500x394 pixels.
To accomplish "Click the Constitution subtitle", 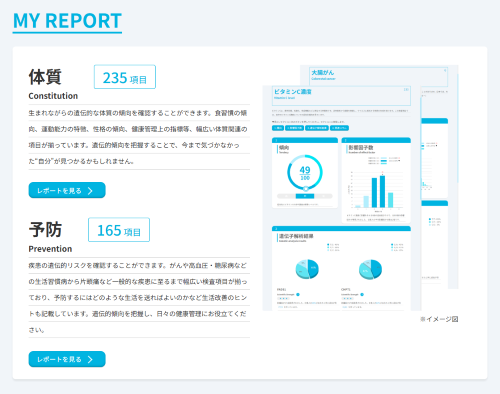I will 53,96.
